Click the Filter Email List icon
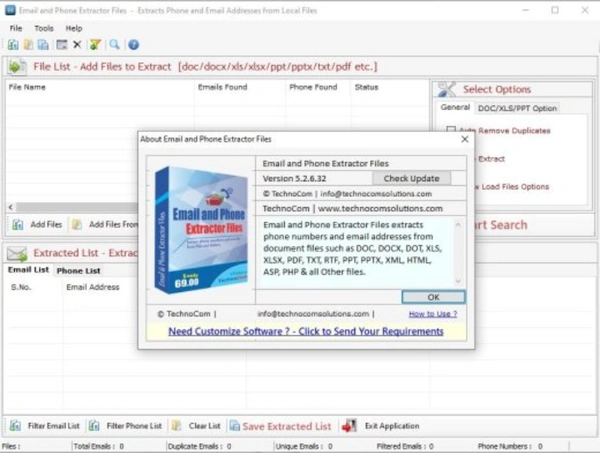Screen dimensions: 600x453 [x=15, y=425]
